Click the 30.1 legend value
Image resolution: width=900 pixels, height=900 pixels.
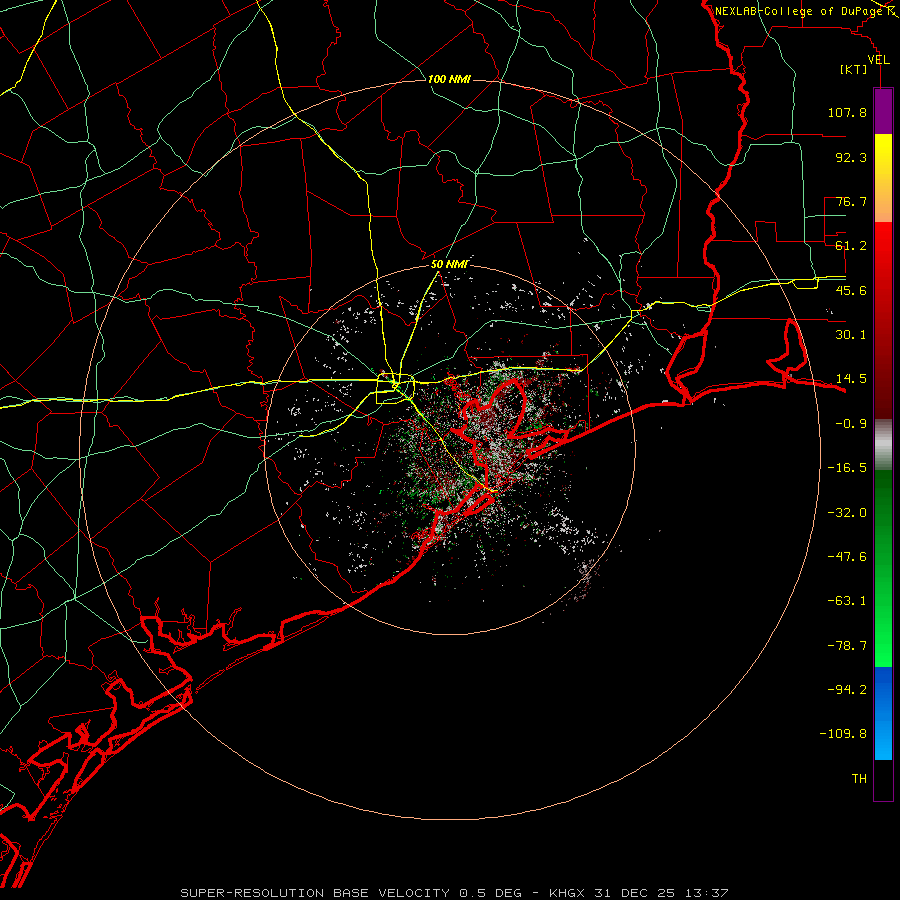click(x=851, y=335)
